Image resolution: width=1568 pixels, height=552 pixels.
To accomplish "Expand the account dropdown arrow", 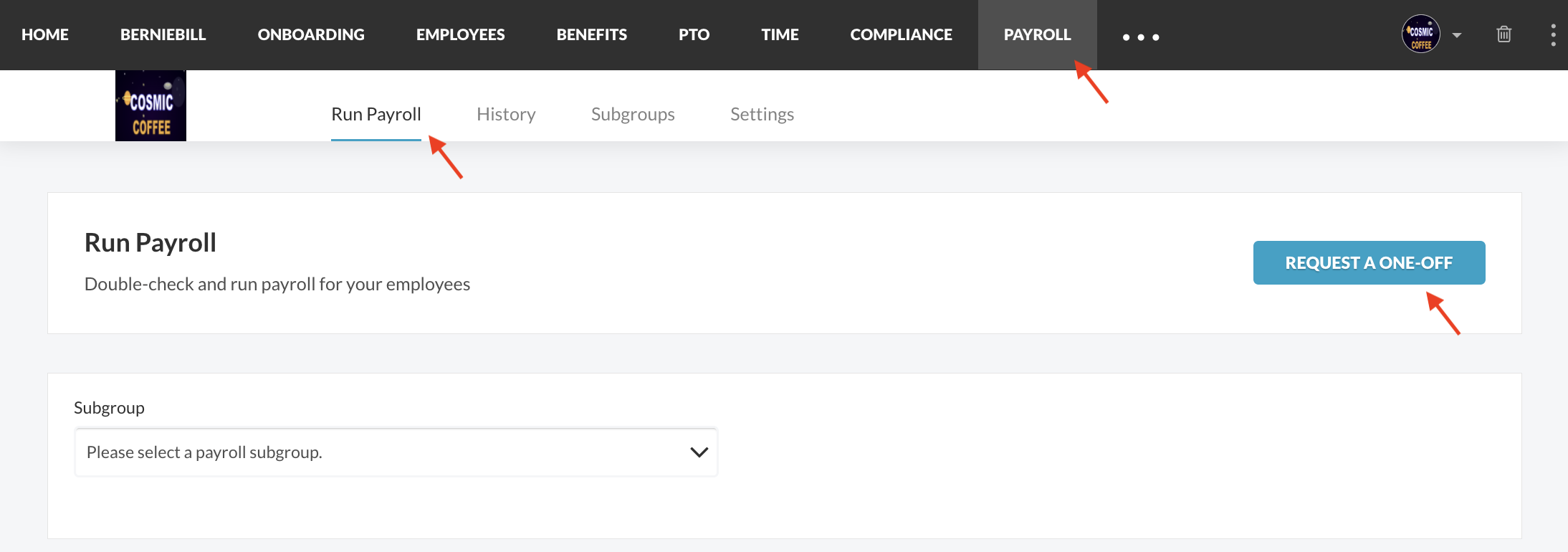I will coord(1457,35).
